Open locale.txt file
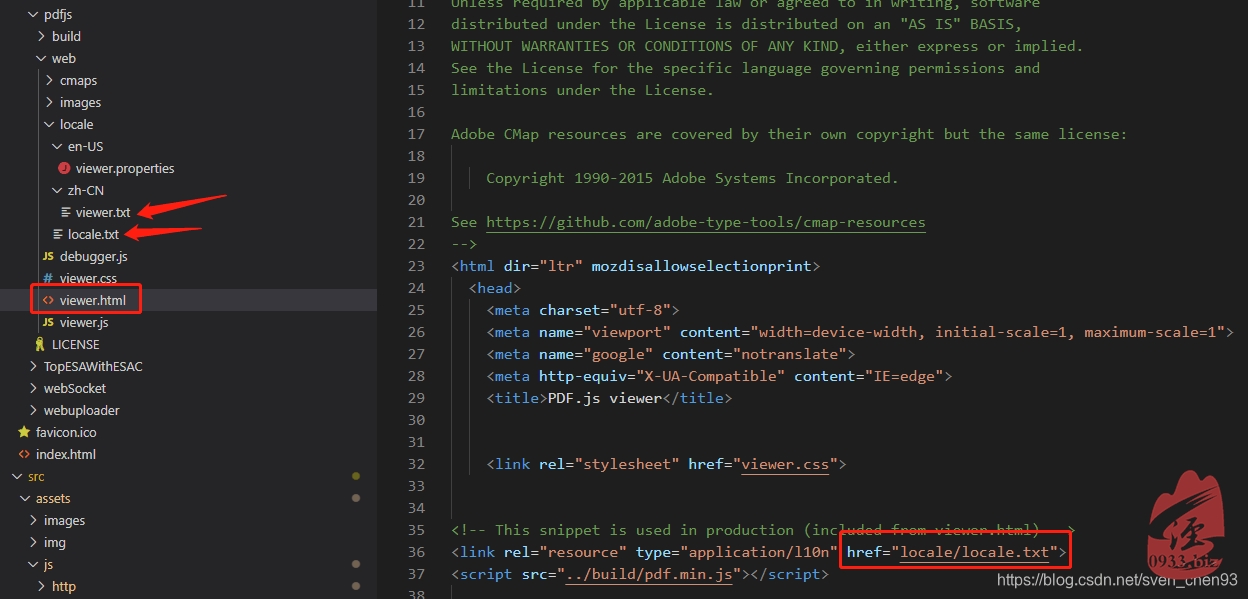Screen dimensions: 1248x599 pos(93,235)
